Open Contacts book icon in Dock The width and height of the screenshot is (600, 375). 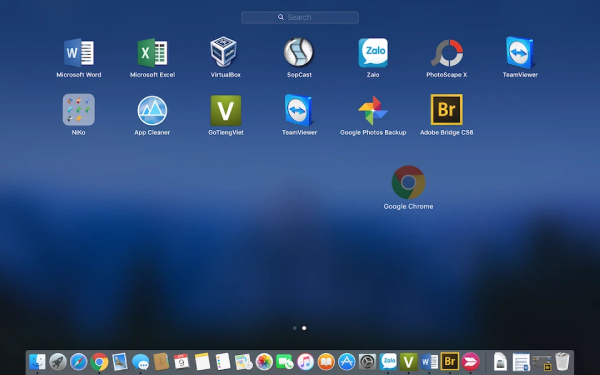click(161, 362)
